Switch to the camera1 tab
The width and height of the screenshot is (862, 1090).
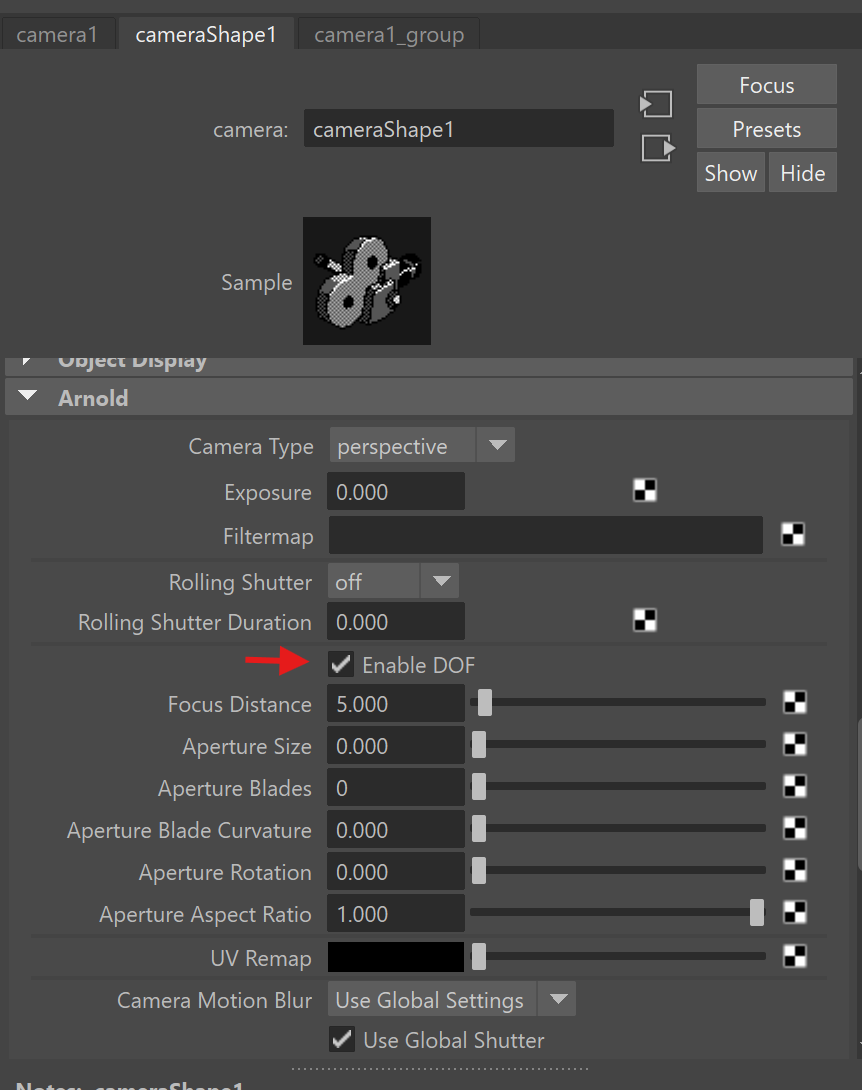coord(57,35)
